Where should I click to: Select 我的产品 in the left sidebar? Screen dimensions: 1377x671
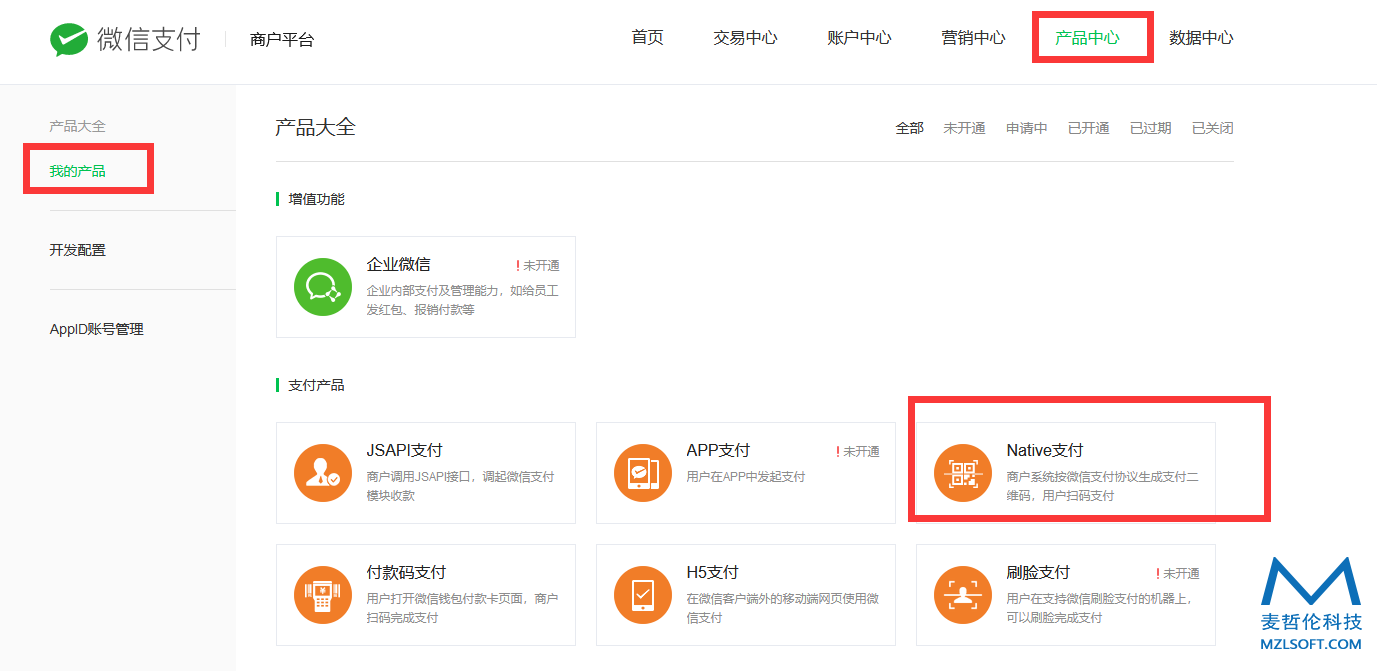[78, 171]
